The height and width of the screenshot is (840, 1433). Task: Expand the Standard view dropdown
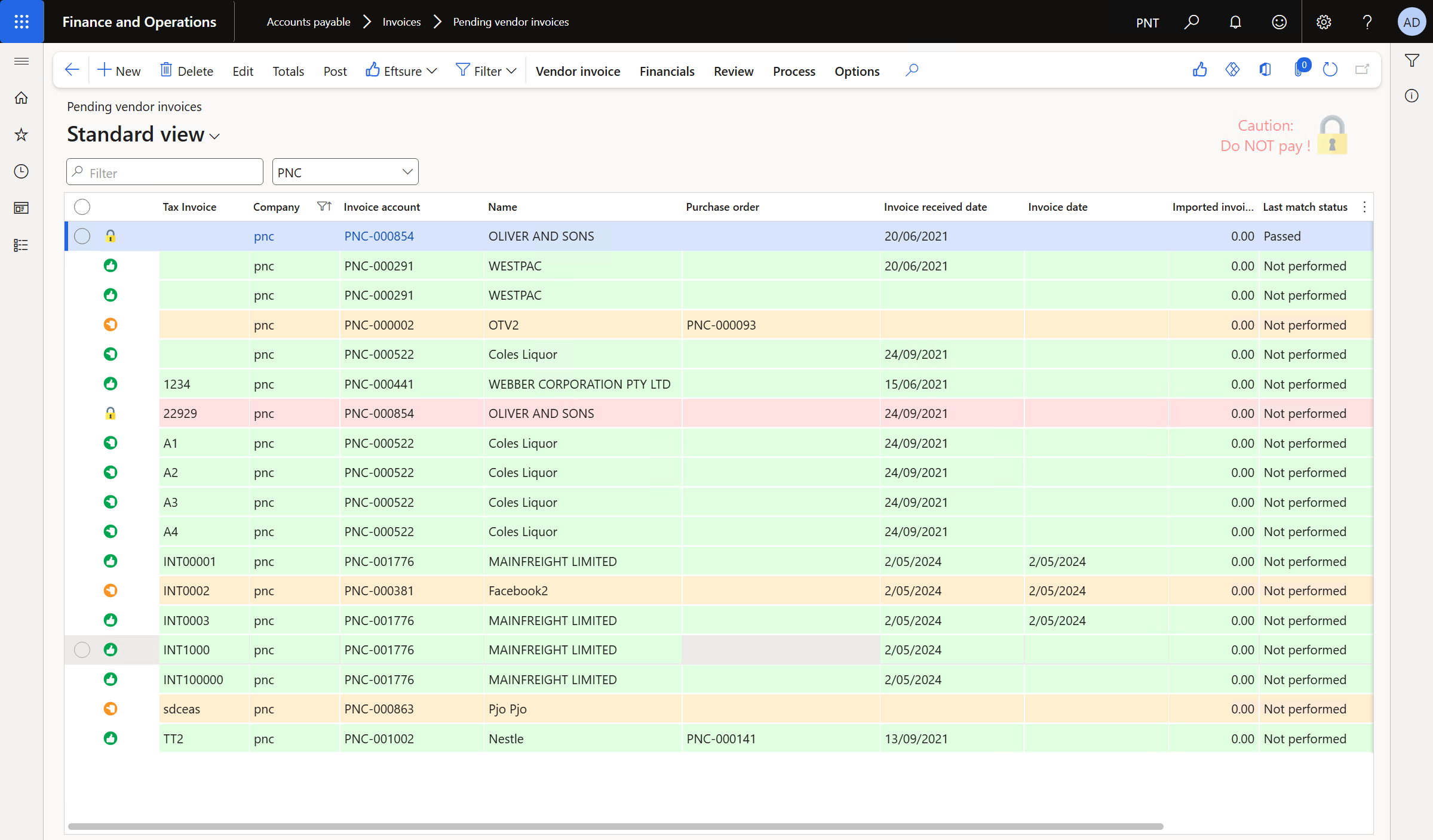pyautogui.click(x=214, y=136)
